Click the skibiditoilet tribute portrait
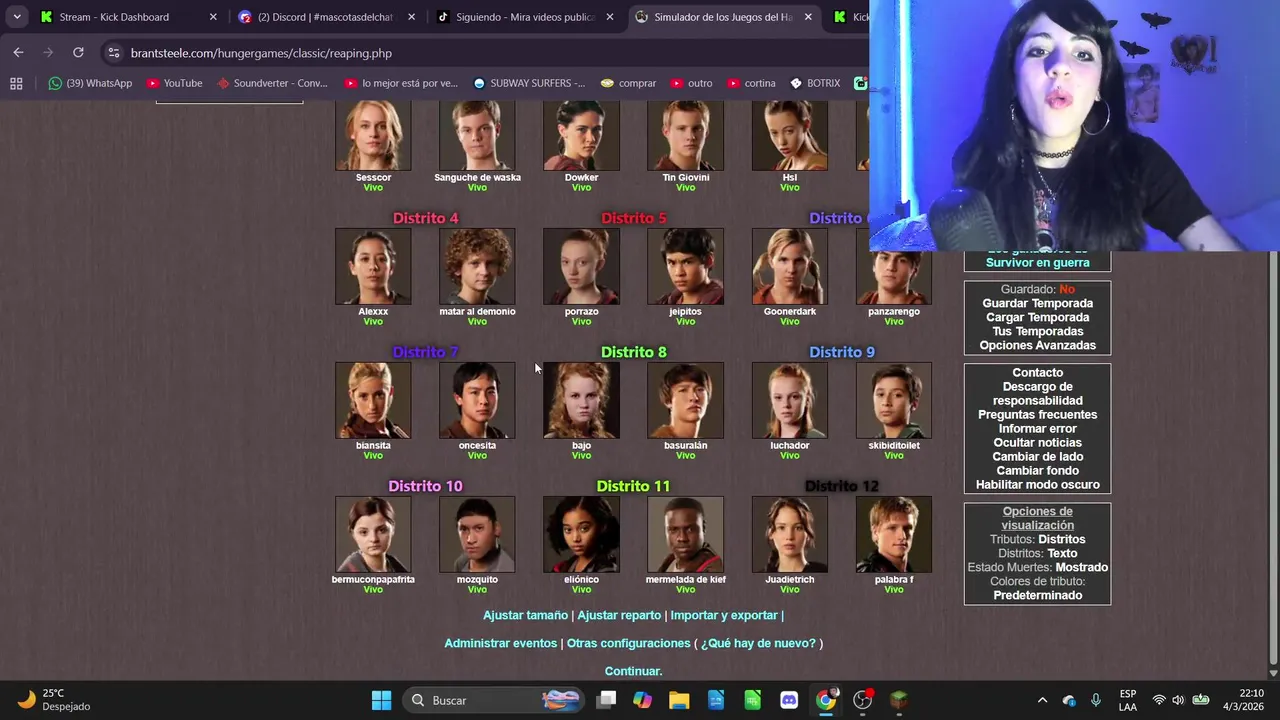The width and height of the screenshot is (1280, 720). 893,400
